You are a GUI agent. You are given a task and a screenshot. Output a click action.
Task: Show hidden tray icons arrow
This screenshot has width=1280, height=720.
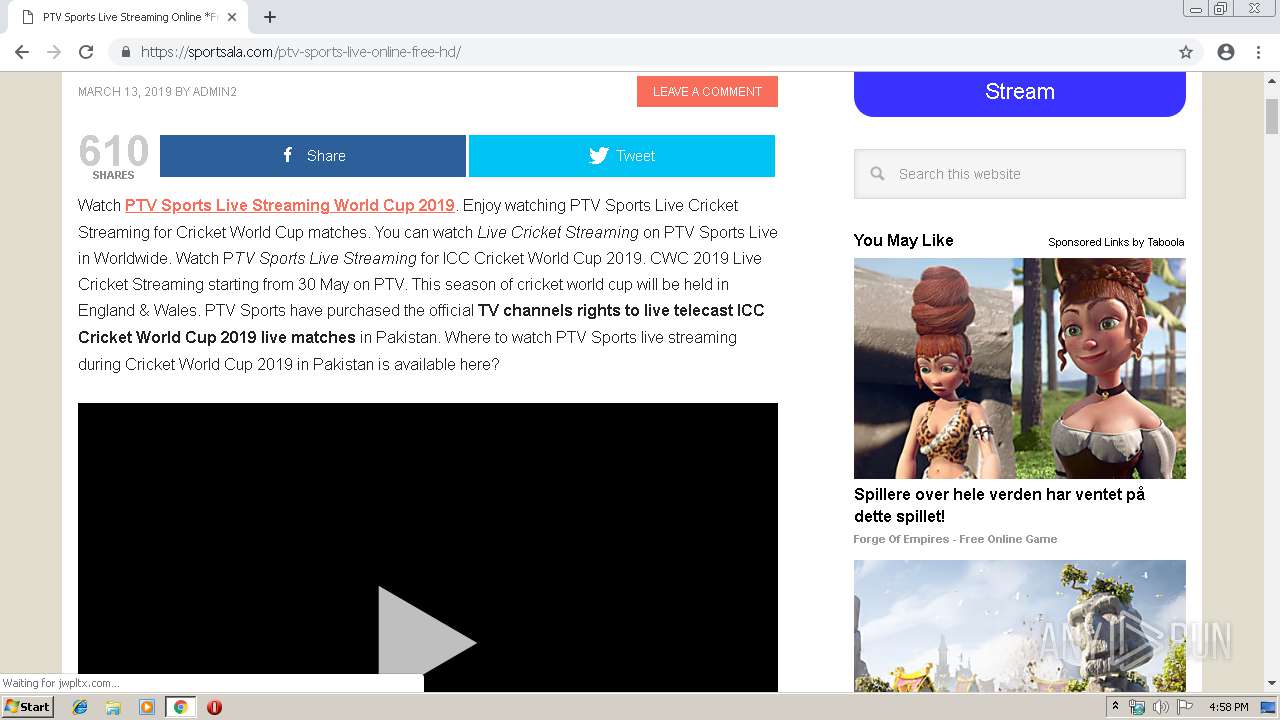(1116, 706)
